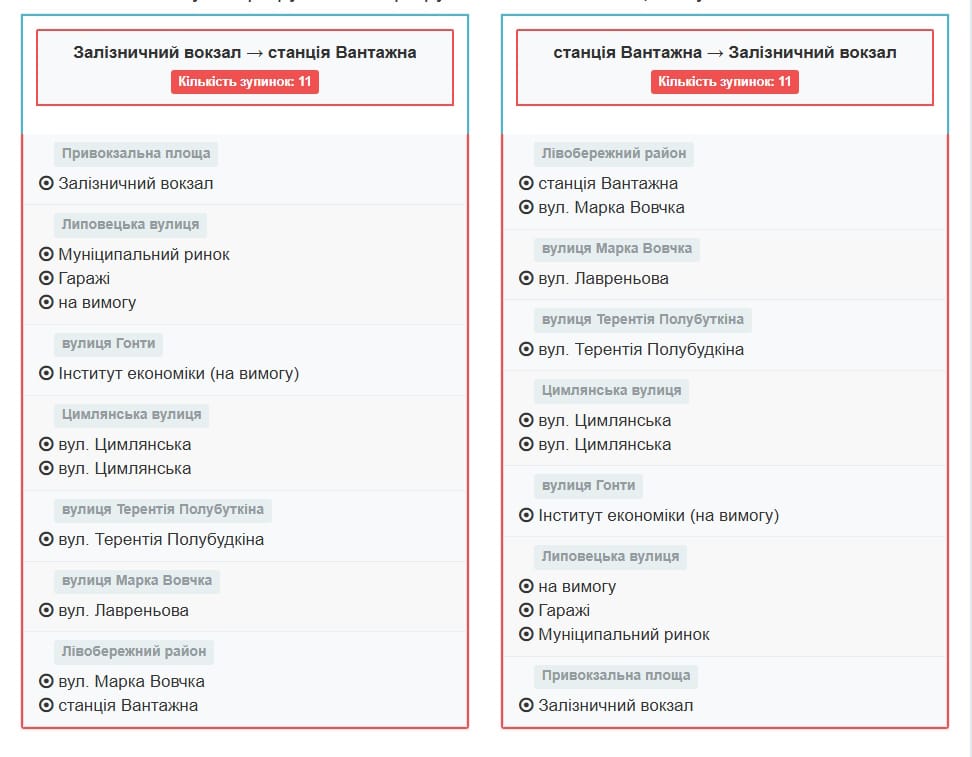Click stop icon next to Муніципальний ринок in left route
The width and height of the screenshot is (972, 757).
(x=46, y=254)
